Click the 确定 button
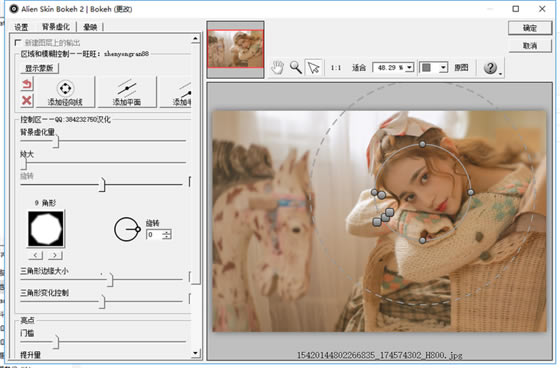 click(530, 28)
